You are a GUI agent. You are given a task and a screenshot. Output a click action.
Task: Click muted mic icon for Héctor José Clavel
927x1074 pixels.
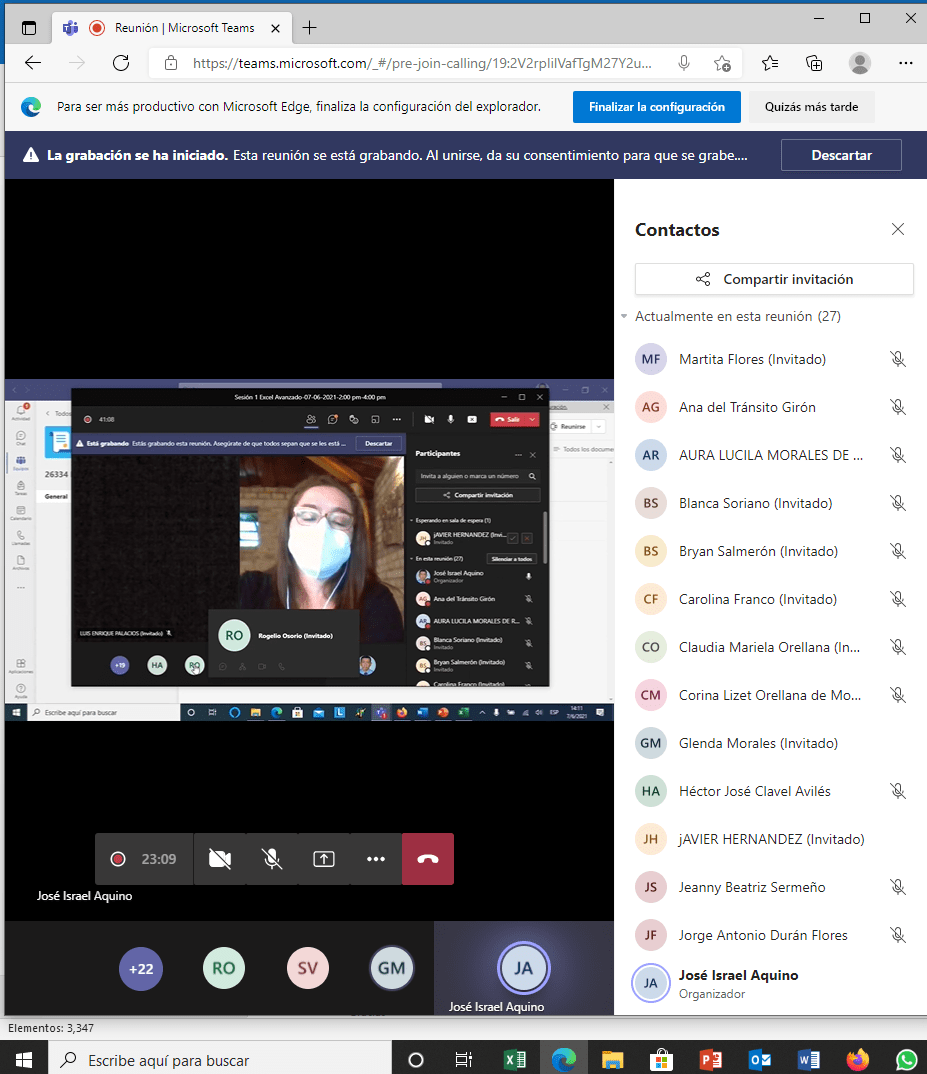[x=898, y=791]
